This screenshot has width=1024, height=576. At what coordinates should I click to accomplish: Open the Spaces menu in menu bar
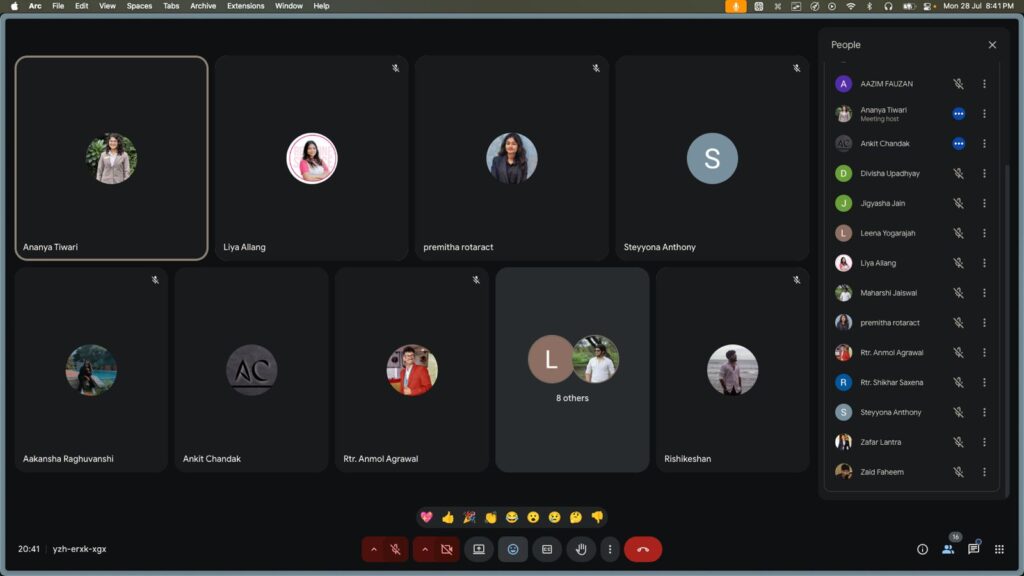click(x=139, y=6)
